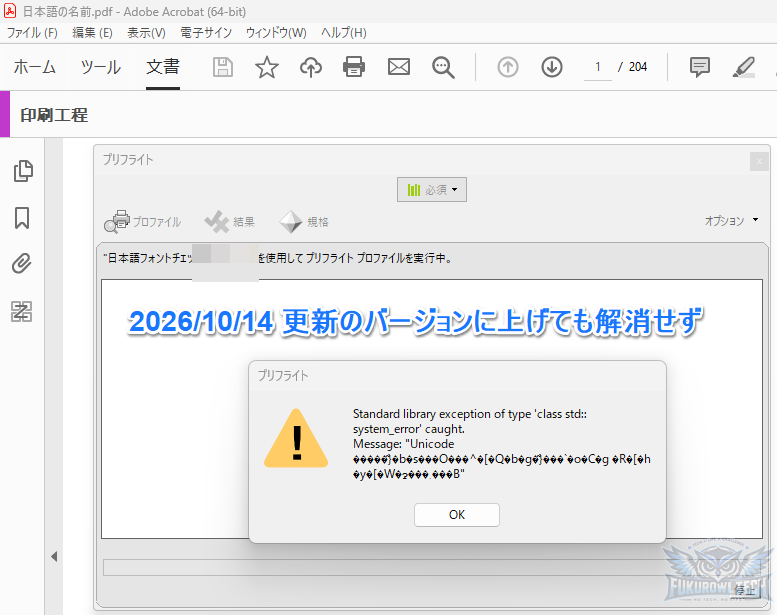The height and width of the screenshot is (615, 777).
Task: Click the print icon in toolbar
Action: point(354,67)
